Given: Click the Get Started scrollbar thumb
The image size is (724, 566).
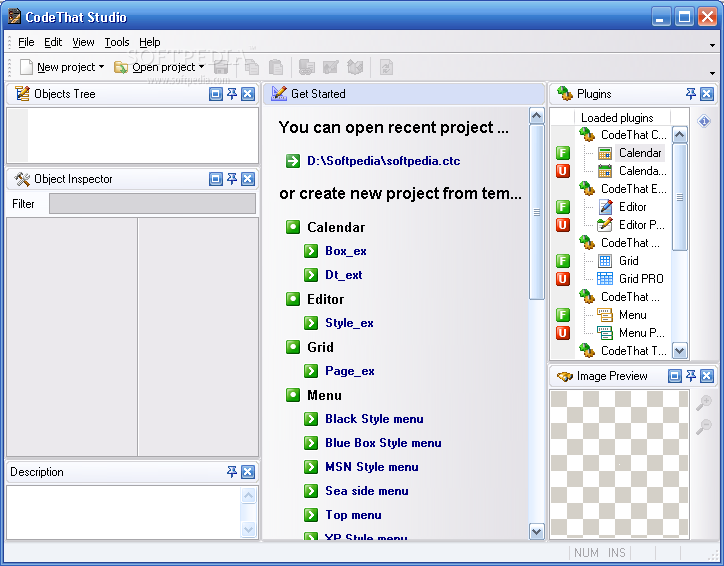Looking at the screenshot, I should (537, 212).
